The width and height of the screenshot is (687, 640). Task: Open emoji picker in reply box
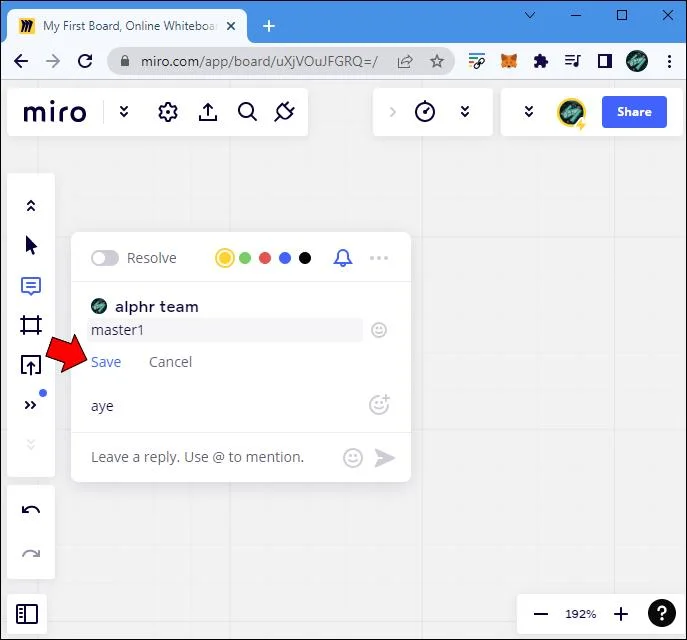353,458
